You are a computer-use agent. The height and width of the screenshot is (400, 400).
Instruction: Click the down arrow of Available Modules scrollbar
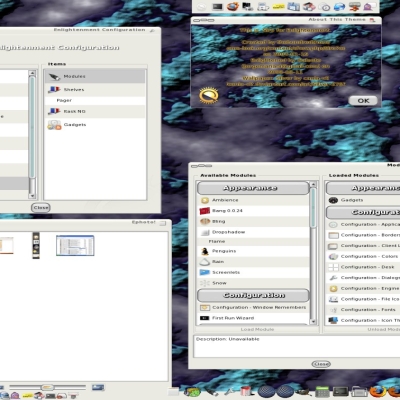coord(313,322)
